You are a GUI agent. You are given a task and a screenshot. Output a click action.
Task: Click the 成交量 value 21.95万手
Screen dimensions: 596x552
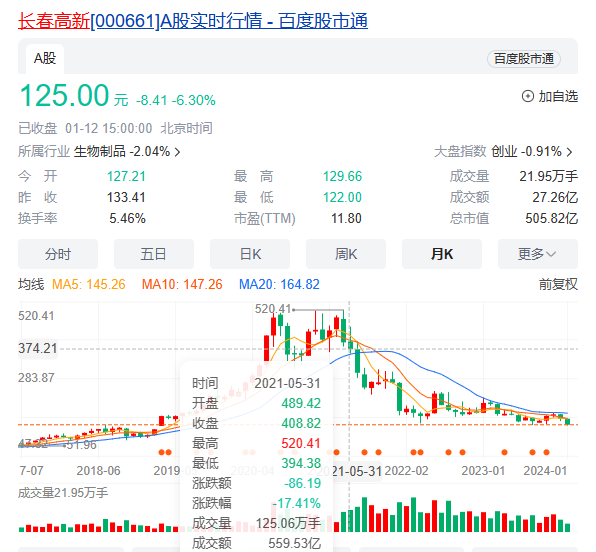[548, 176]
